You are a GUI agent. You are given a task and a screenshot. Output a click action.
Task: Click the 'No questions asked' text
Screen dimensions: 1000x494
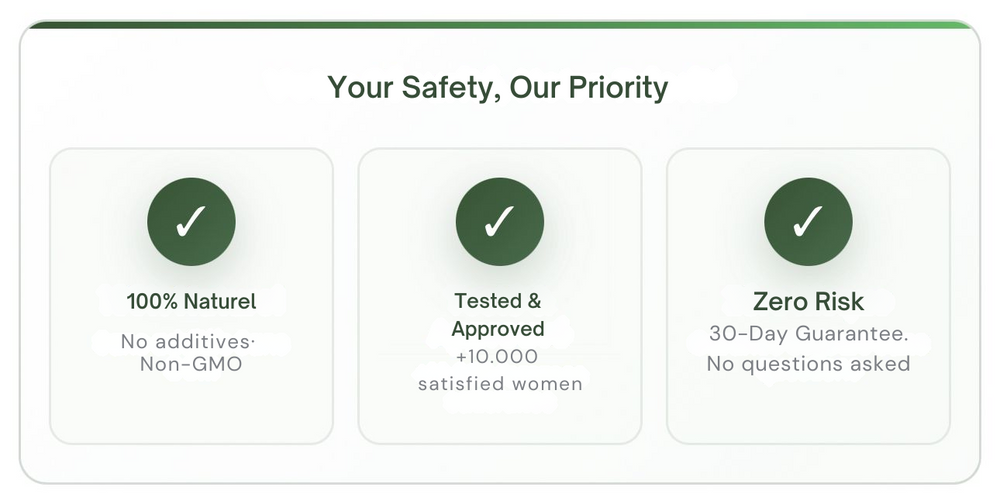tap(808, 364)
